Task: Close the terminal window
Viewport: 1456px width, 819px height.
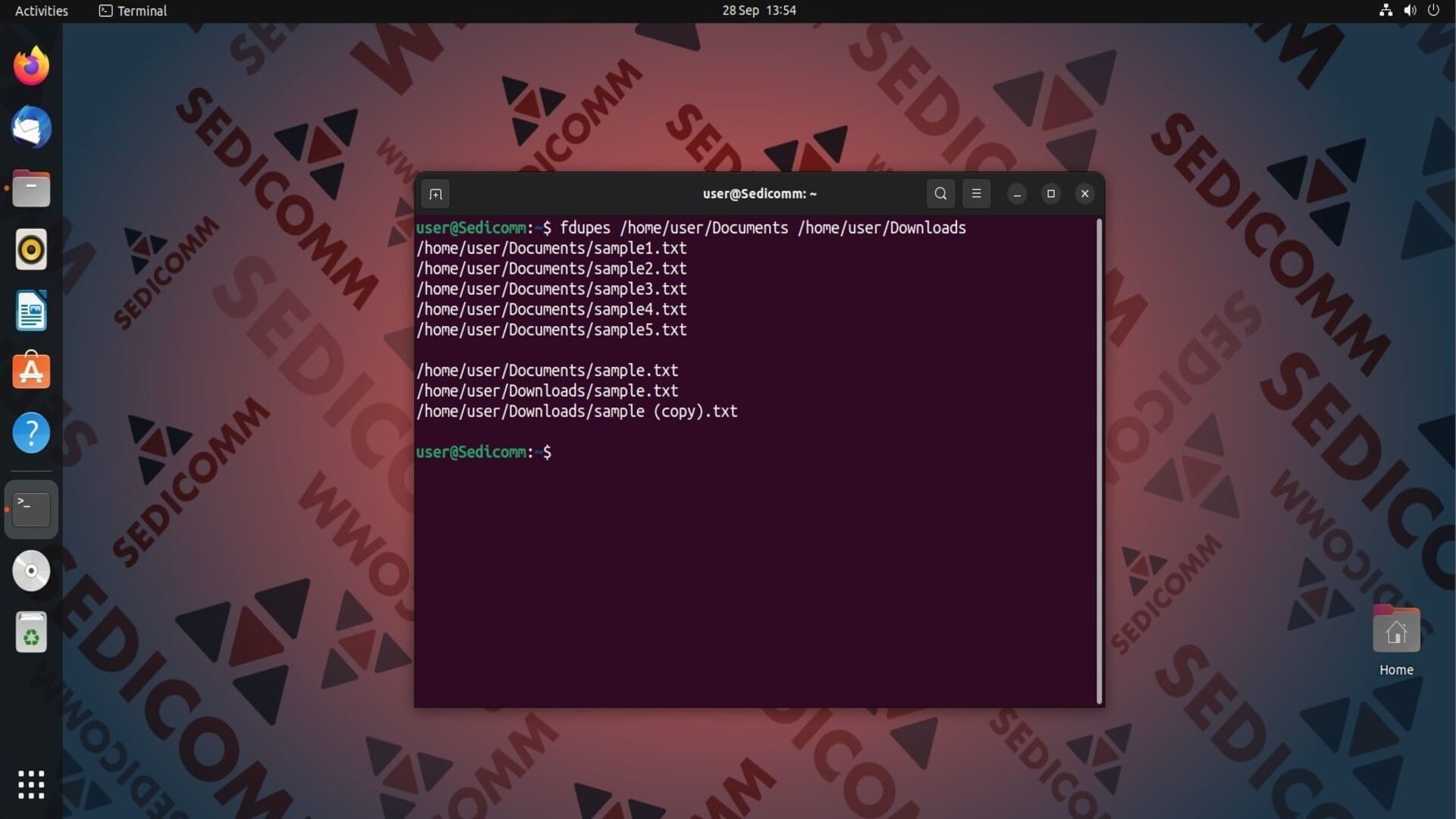Action: coord(1084,194)
